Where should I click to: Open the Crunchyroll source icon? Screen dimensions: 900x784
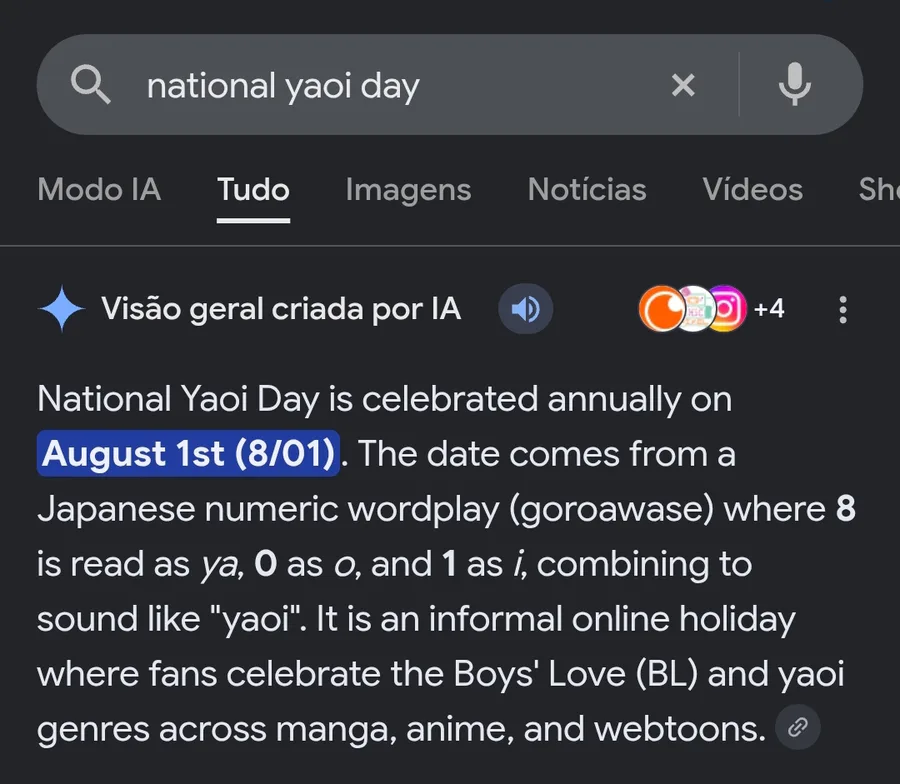(660, 309)
